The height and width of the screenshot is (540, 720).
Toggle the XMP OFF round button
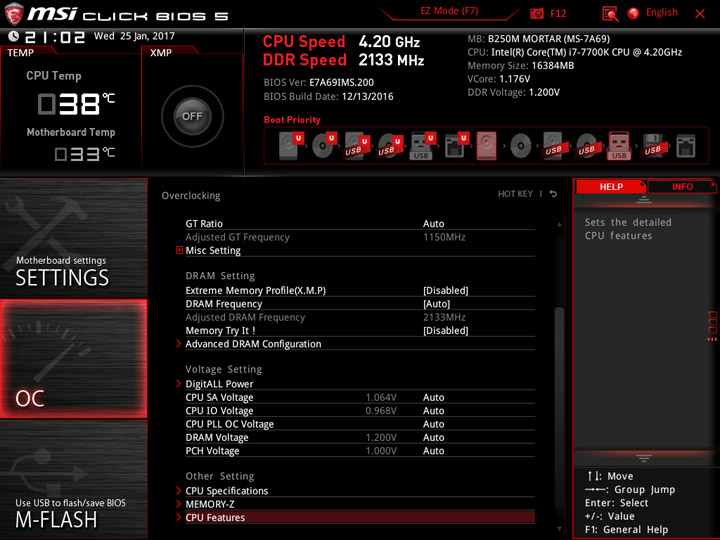(x=192, y=116)
